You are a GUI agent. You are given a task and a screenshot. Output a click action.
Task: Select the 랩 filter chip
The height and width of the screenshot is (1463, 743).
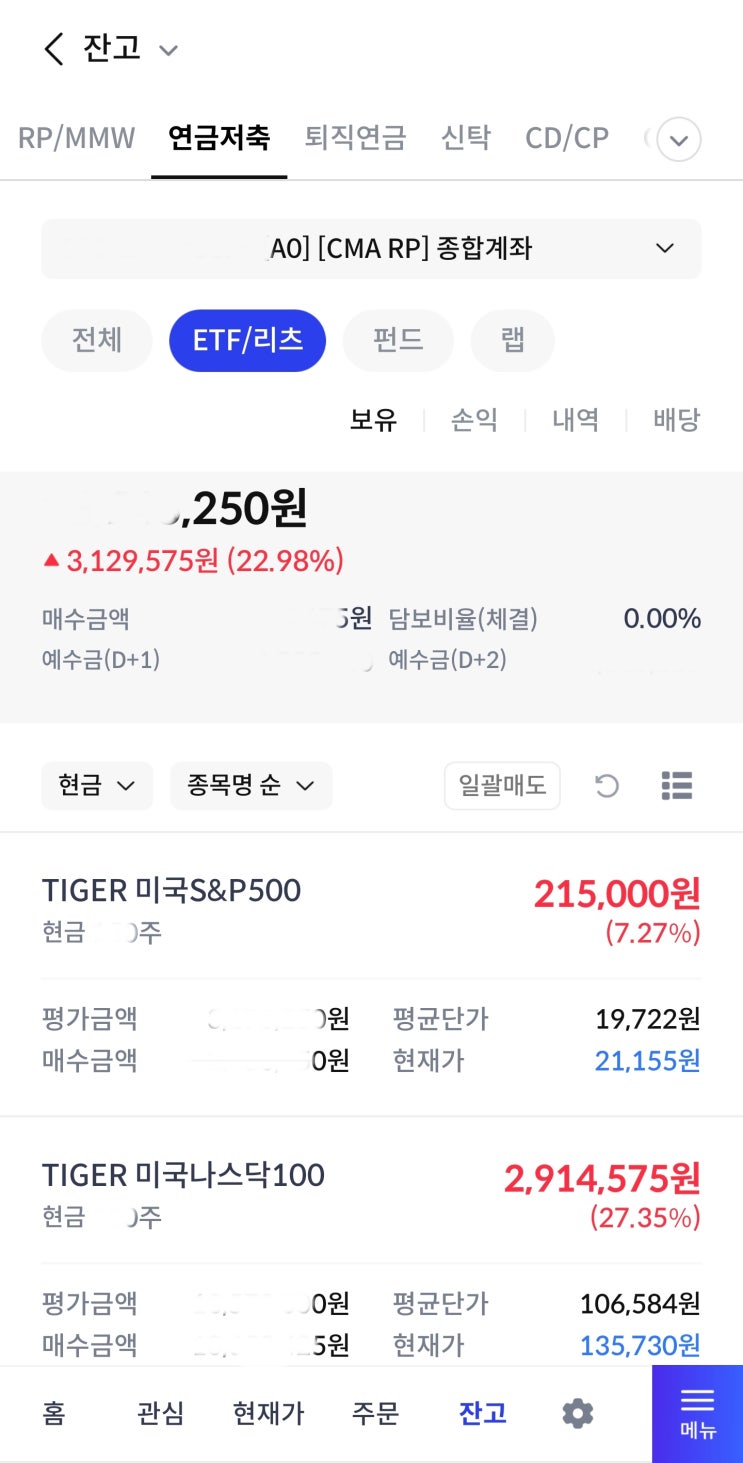pos(512,340)
